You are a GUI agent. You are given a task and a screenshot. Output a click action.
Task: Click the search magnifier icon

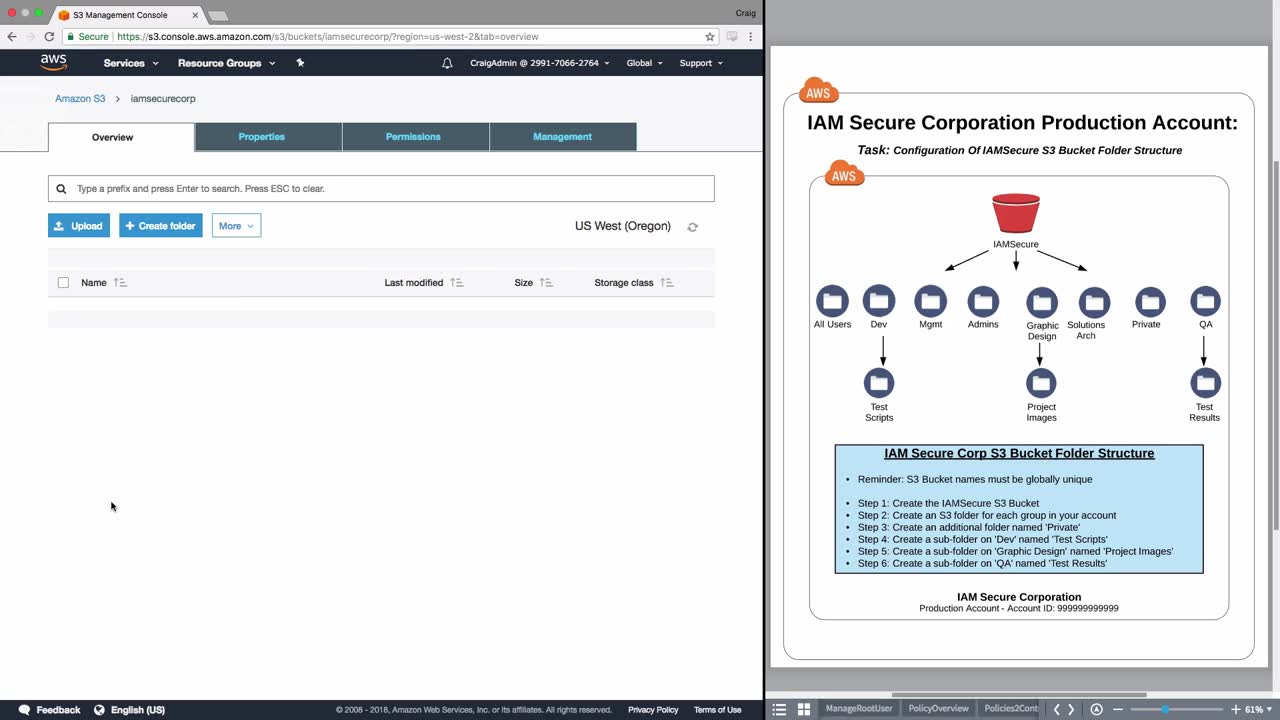(x=61, y=189)
